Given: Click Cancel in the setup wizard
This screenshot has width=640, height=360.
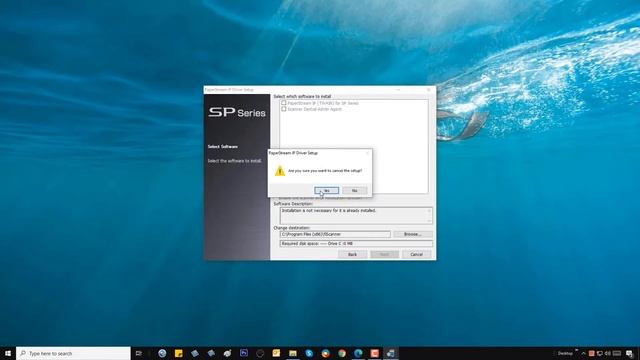Looking at the screenshot, I should [416, 254].
